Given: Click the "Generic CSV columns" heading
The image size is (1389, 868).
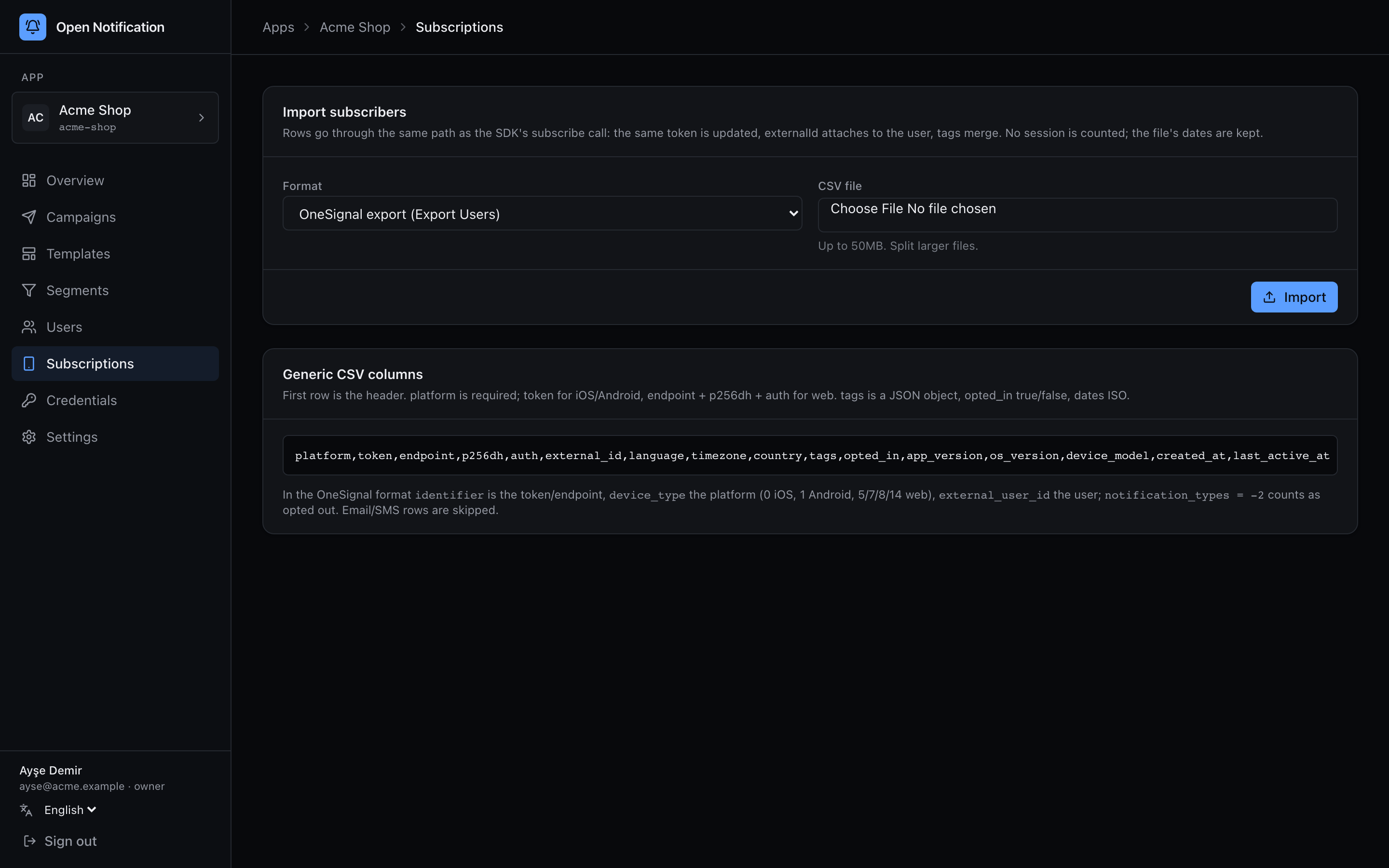Looking at the screenshot, I should [x=353, y=374].
